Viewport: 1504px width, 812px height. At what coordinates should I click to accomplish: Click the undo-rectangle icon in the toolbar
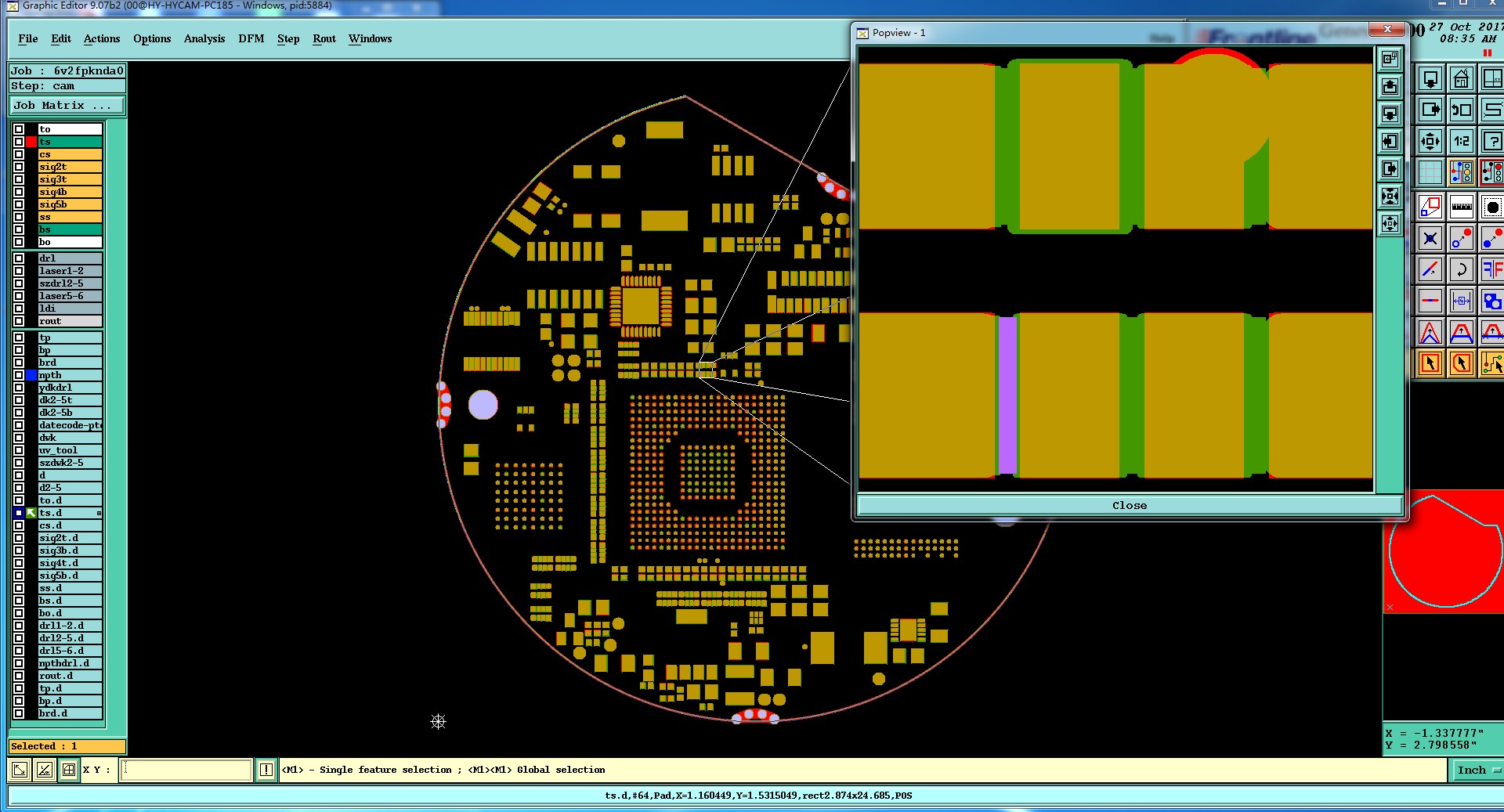1461,110
